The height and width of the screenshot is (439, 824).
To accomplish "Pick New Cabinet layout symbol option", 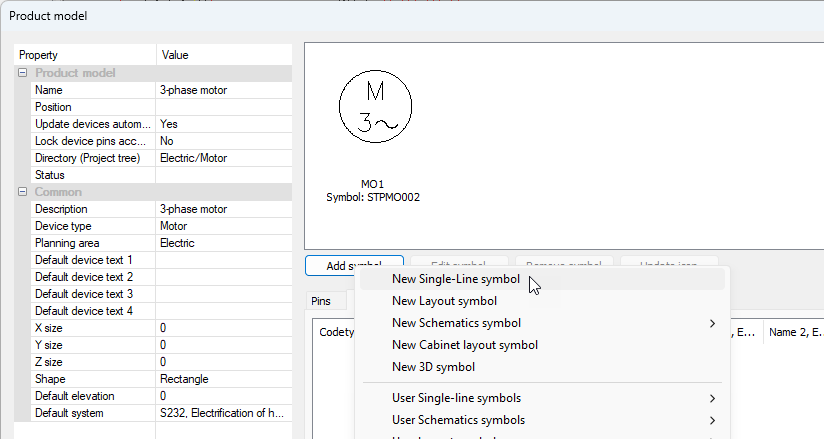I will coord(464,345).
